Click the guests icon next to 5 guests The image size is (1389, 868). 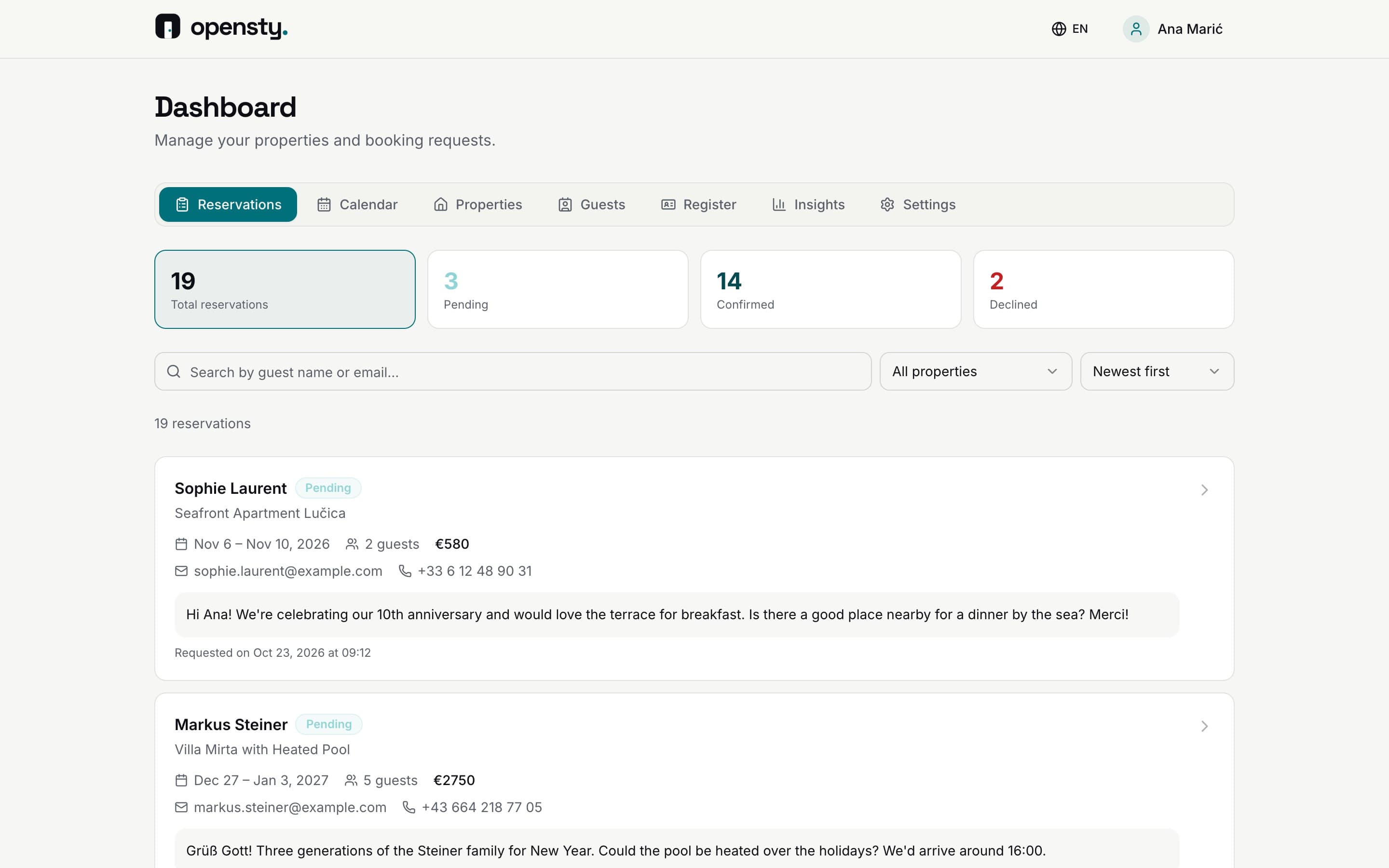351,780
